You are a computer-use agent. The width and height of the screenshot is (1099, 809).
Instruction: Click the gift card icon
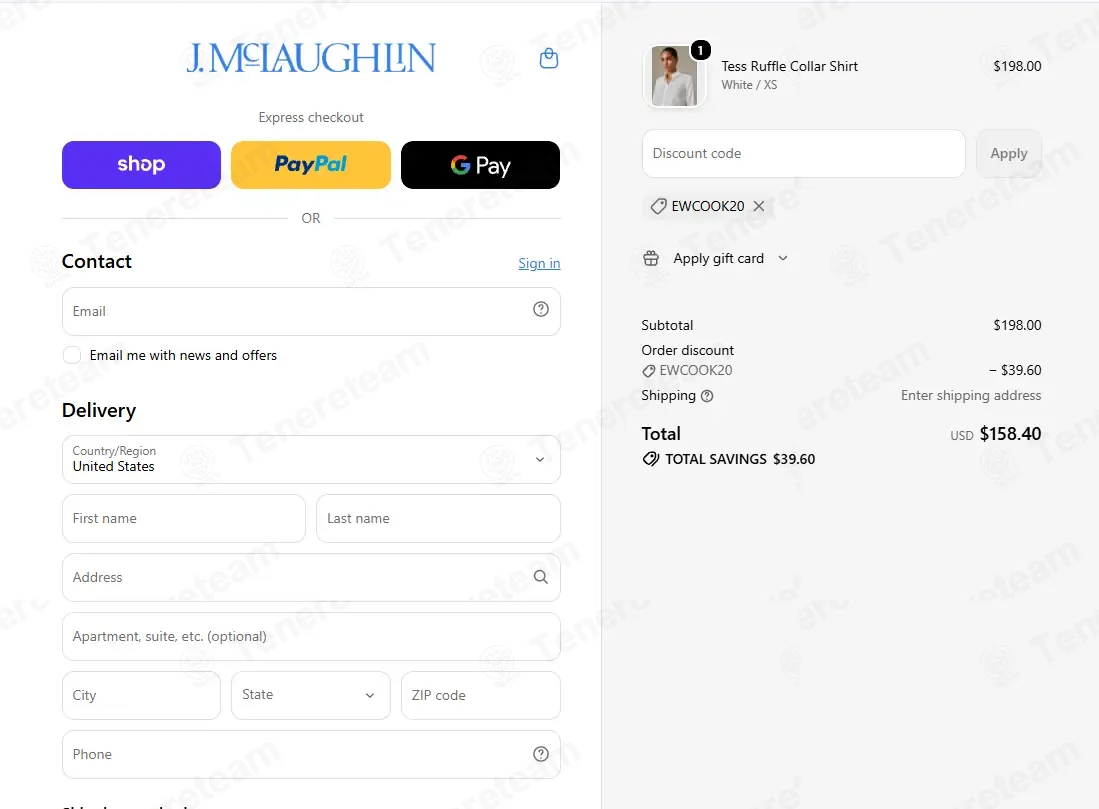(651, 258)
